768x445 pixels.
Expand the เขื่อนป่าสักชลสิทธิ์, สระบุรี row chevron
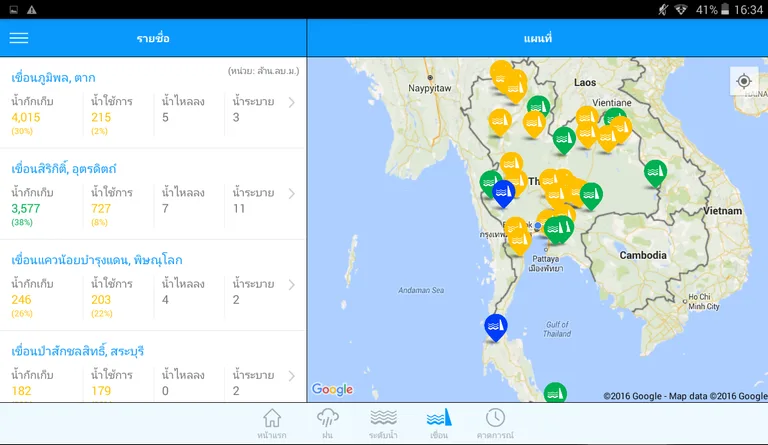[291, 375]
